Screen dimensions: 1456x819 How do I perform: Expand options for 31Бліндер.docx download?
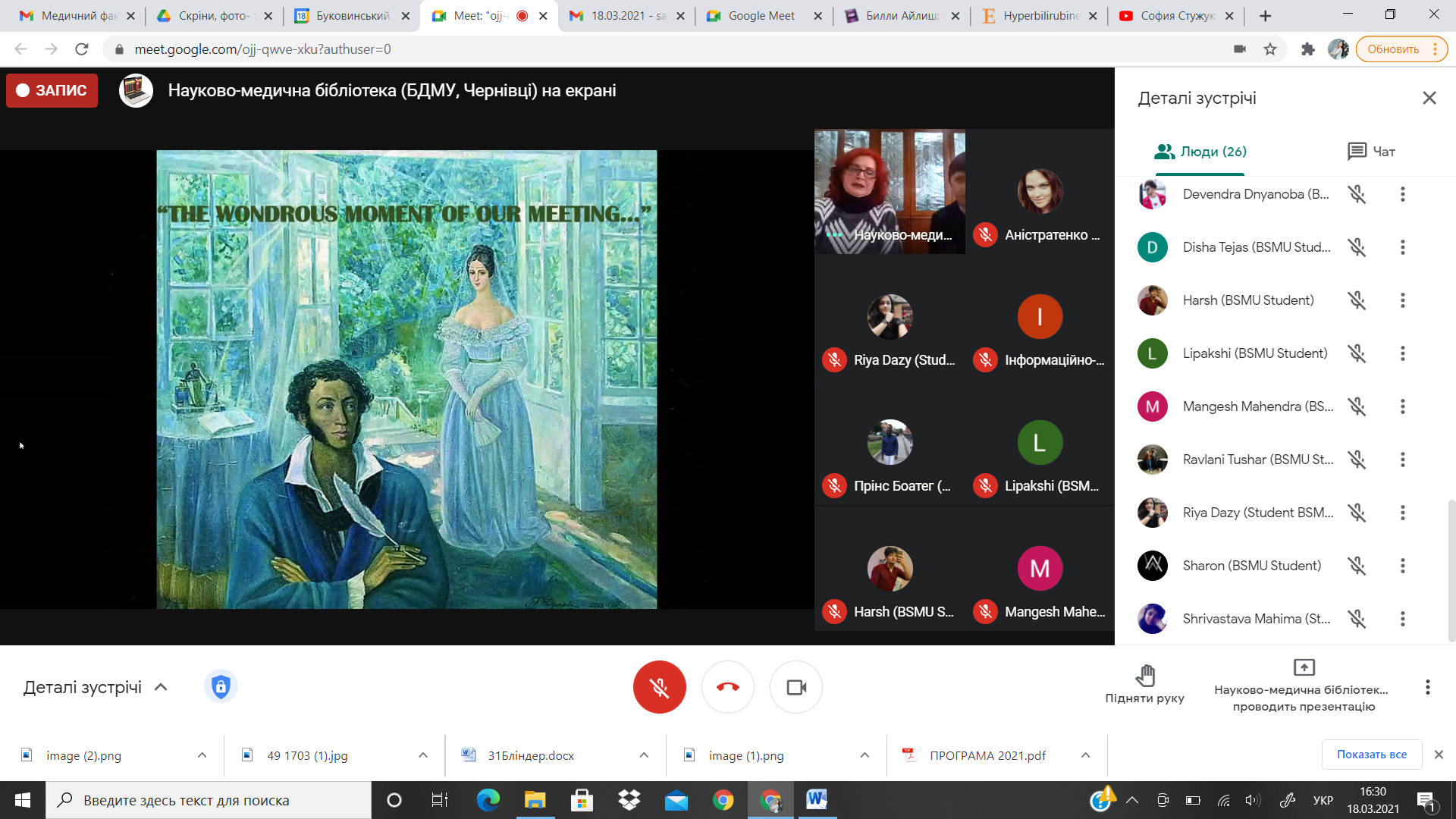click(x=644, y=755)
